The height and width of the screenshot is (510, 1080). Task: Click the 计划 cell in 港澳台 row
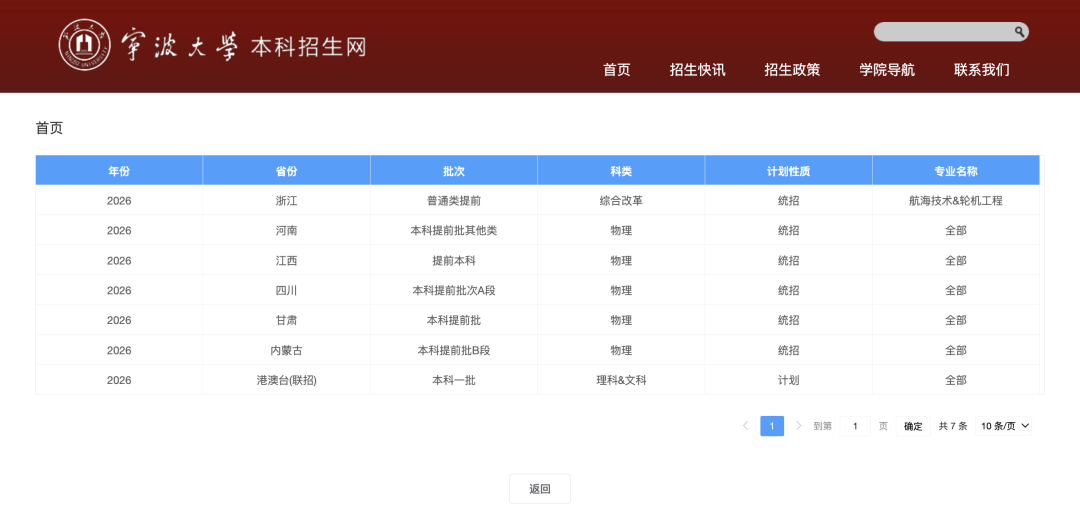point(789,380)
